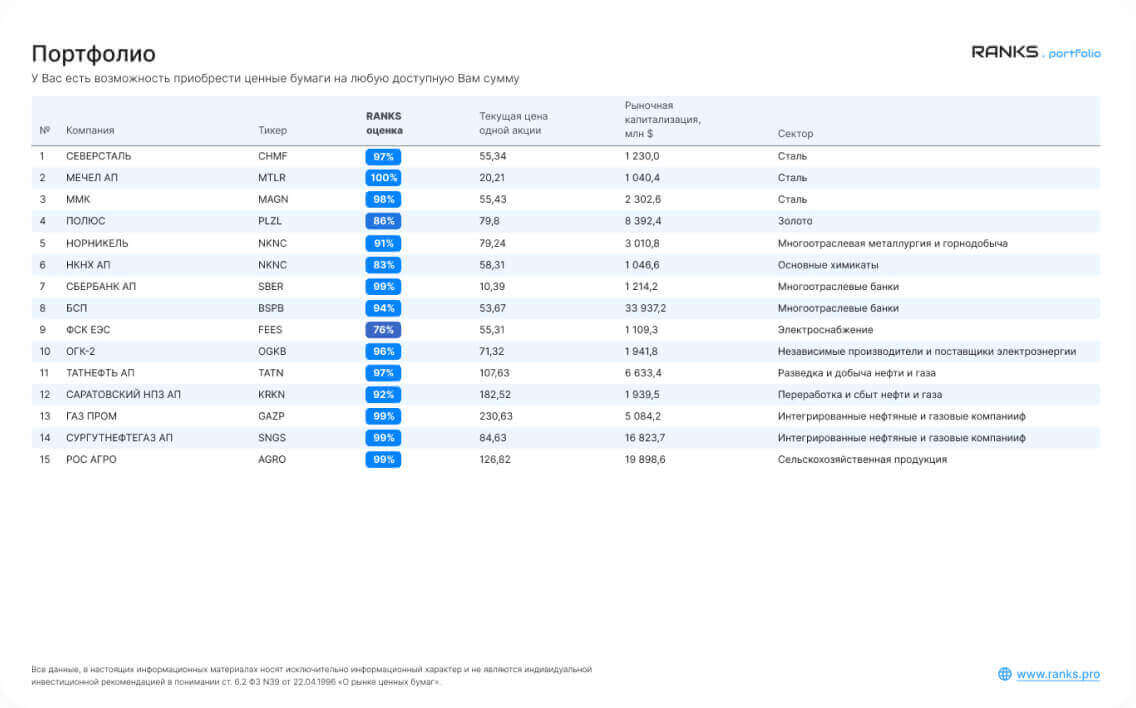Click the 83% rating badge for НКНХ АП
This screenshot has height=708, width=1136.
pyautogui.click(x=383, y=265)
